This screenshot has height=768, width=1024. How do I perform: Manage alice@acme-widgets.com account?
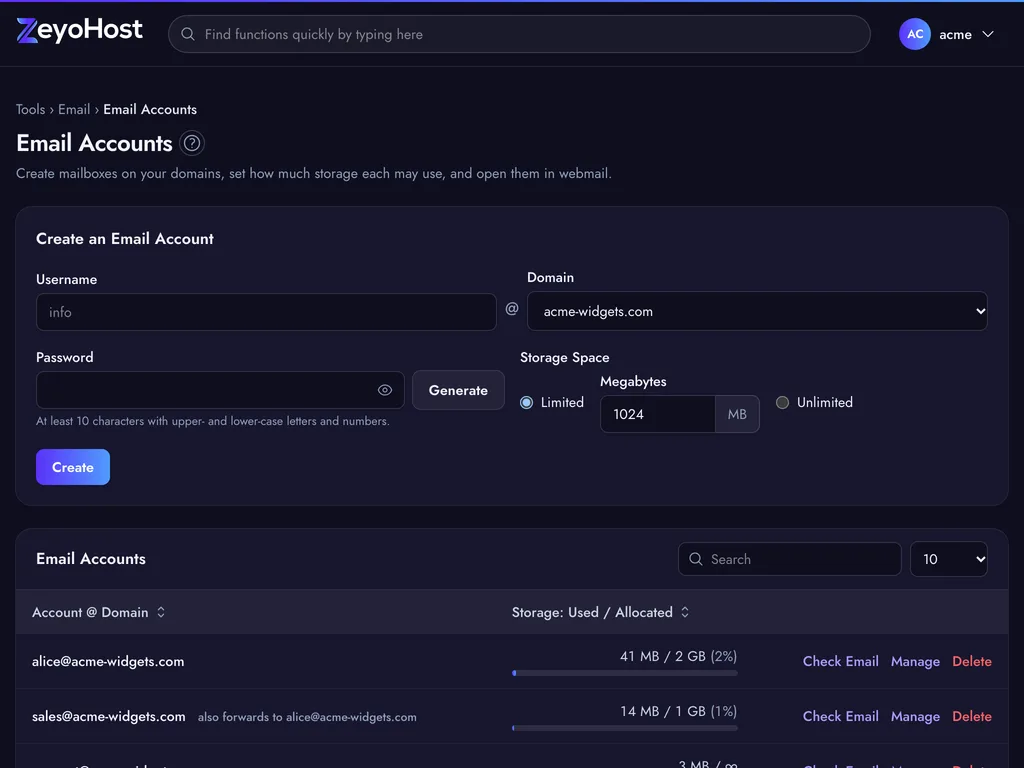(x=915, y=661)
